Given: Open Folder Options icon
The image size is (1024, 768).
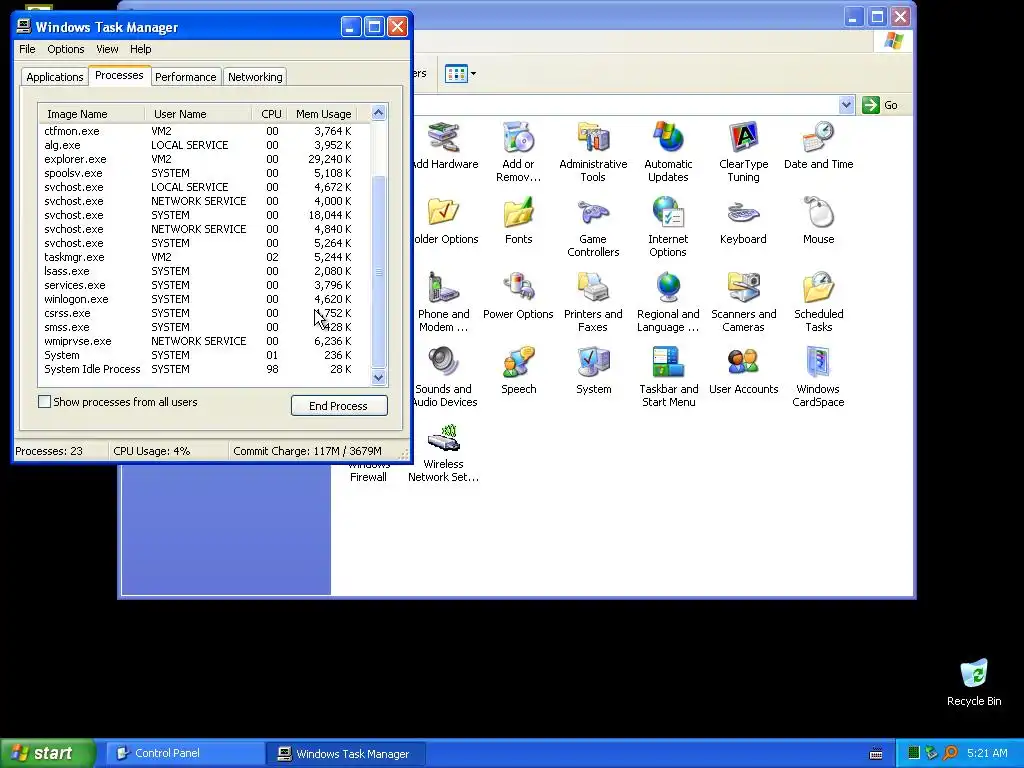Looking at the screenshot, I should coord(445,221).
